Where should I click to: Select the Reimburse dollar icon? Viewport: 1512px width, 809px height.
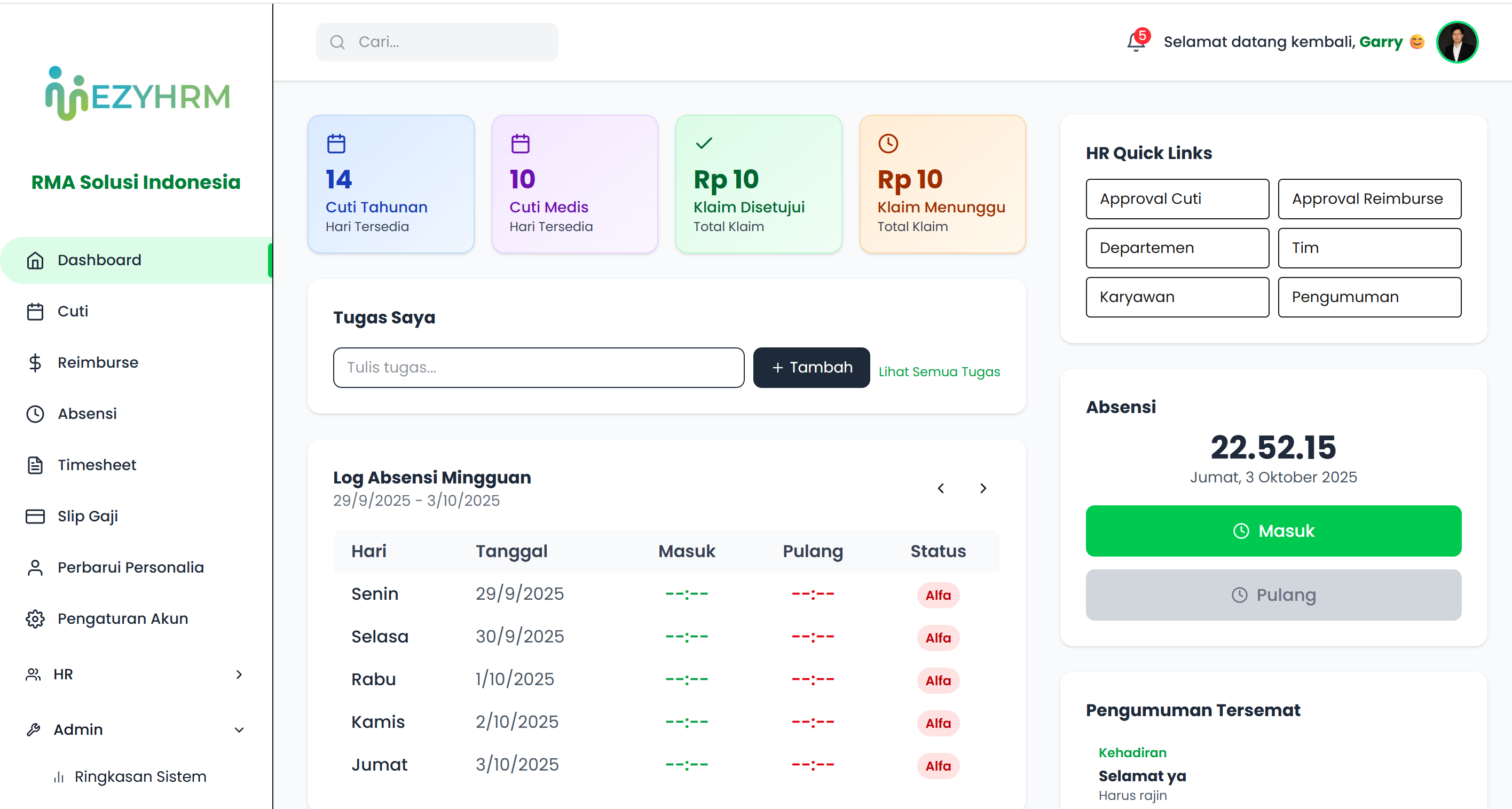click(x=35, y=362)
